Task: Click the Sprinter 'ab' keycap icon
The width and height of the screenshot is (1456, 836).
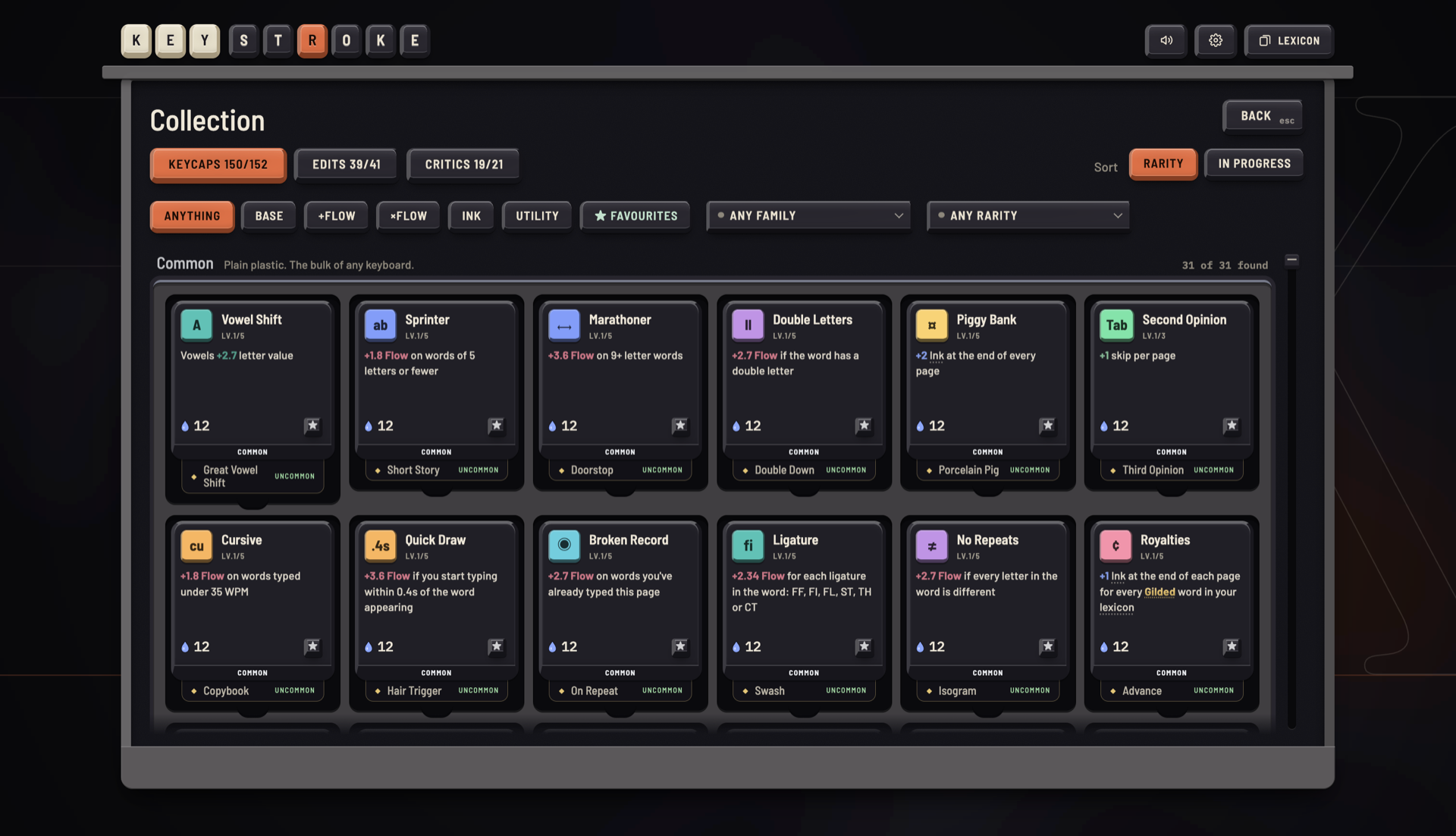Action: [380, 325]
